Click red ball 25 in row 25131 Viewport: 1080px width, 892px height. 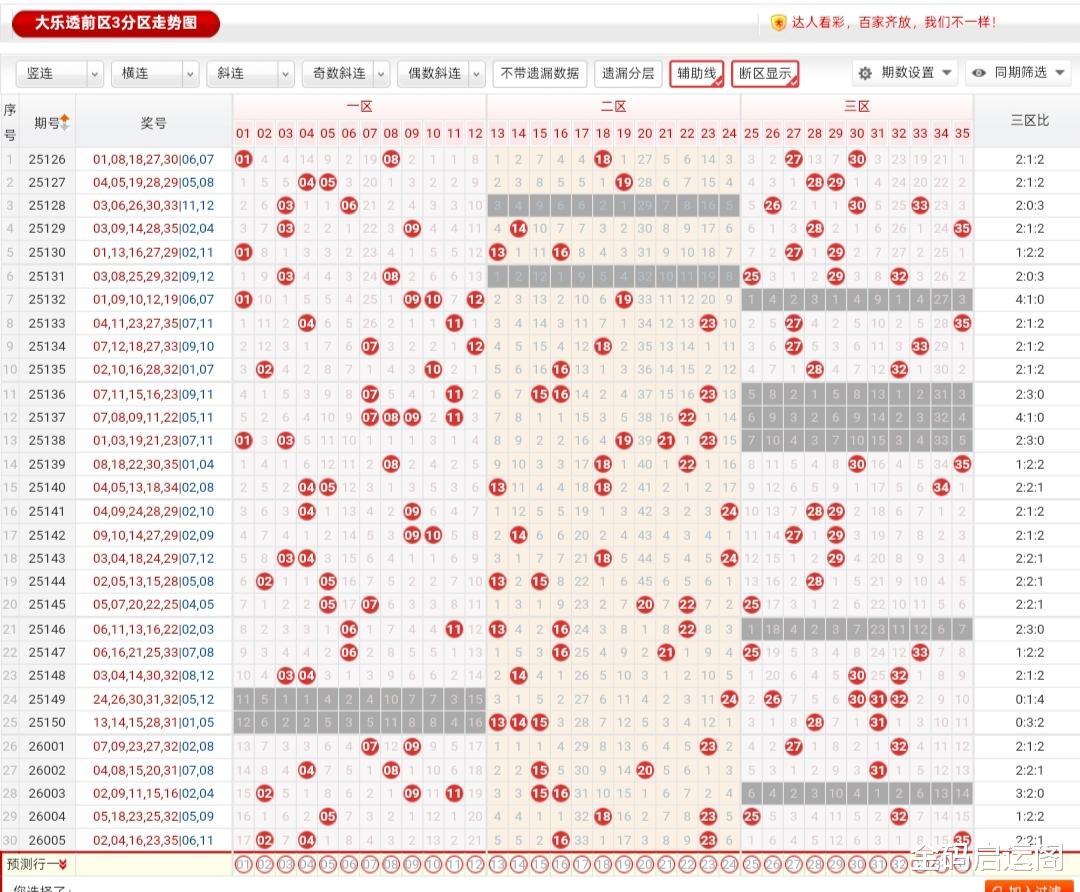(x=751, y=276)
